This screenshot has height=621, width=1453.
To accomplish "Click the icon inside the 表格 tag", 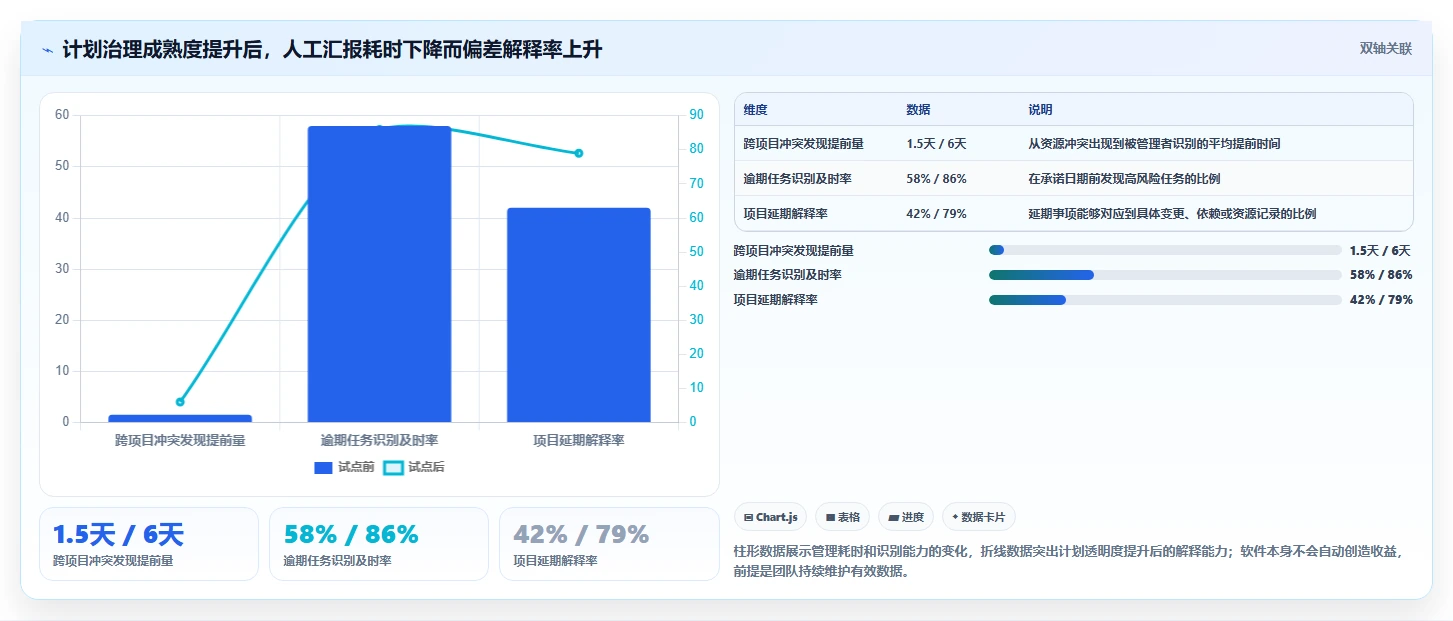I will pyautogui.click(x=830, y=517).
